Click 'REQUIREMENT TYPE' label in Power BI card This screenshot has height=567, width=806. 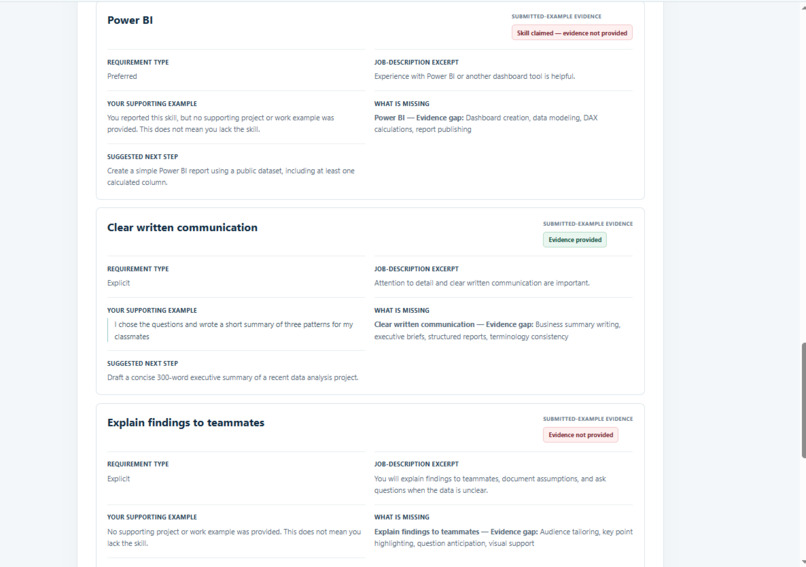[x=138, y=62]
